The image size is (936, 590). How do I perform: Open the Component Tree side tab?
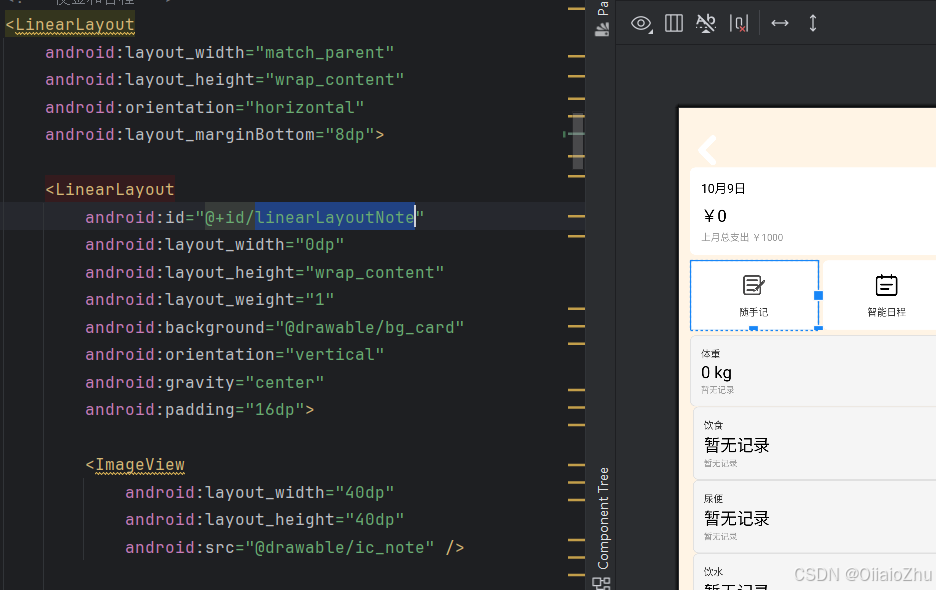[x=603, y=518]
